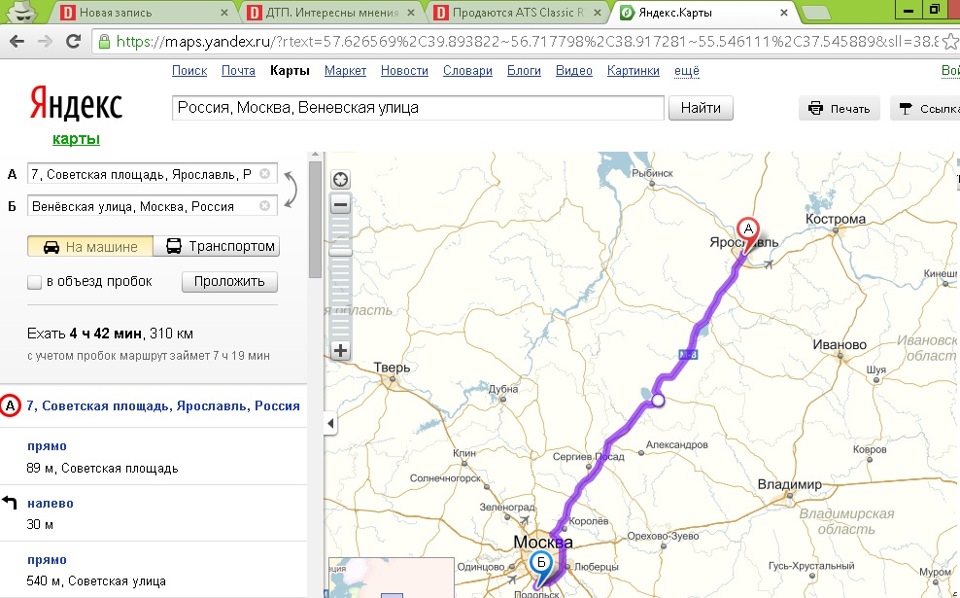This screenshot has height=598, width=960.
Task: Clear point Б address field
Action: pyautogui.click(x=264, y=206)
